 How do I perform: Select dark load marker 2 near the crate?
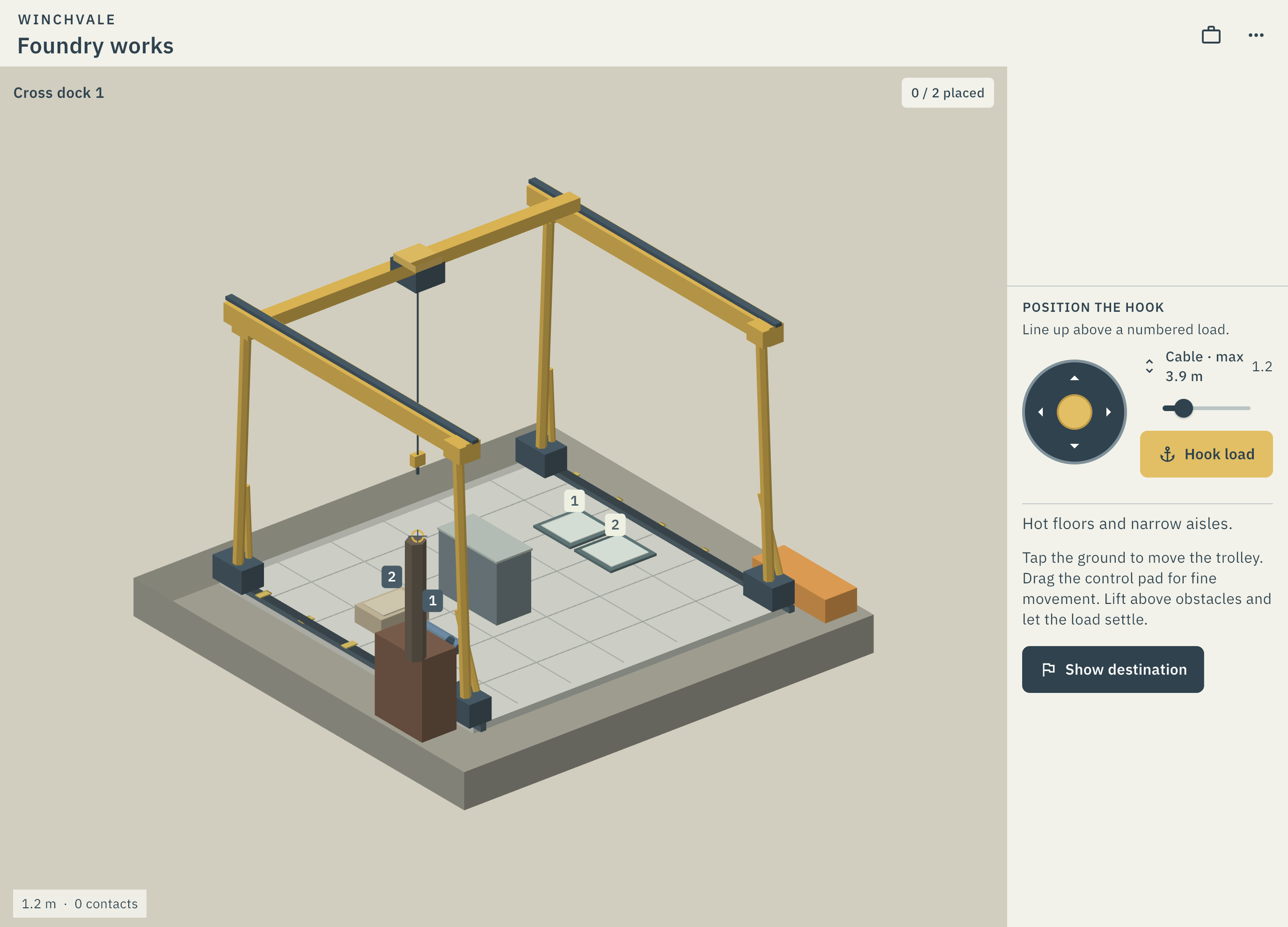391,576
